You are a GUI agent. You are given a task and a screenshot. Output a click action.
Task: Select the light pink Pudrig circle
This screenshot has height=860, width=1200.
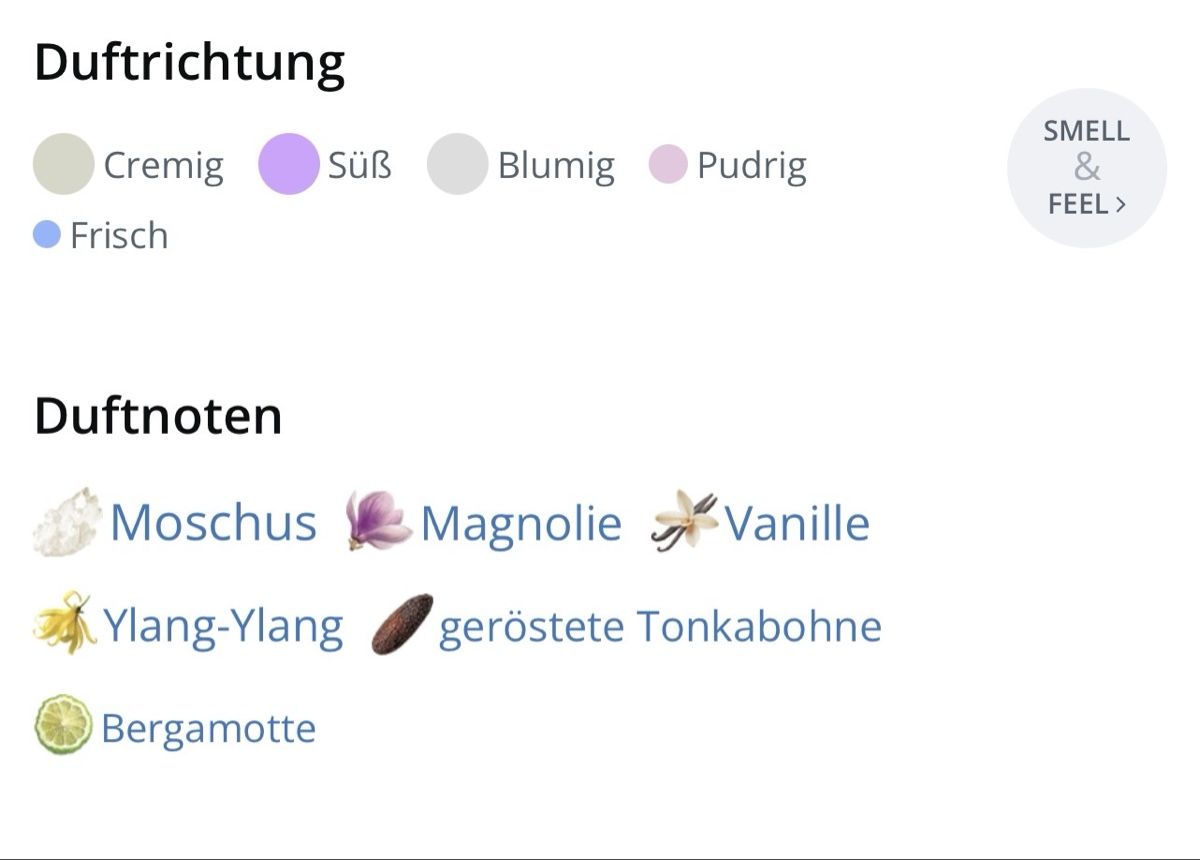click(668, 164)
